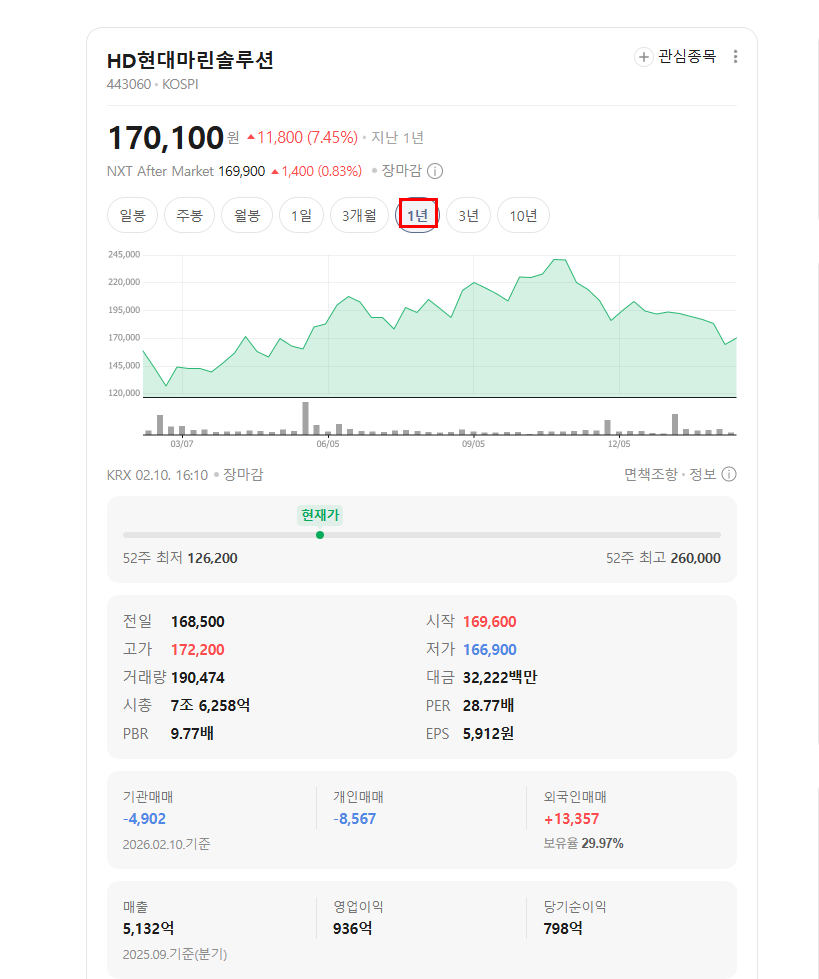
Task: Click the 저가 value 166,900
Action: tap(489, 650)
